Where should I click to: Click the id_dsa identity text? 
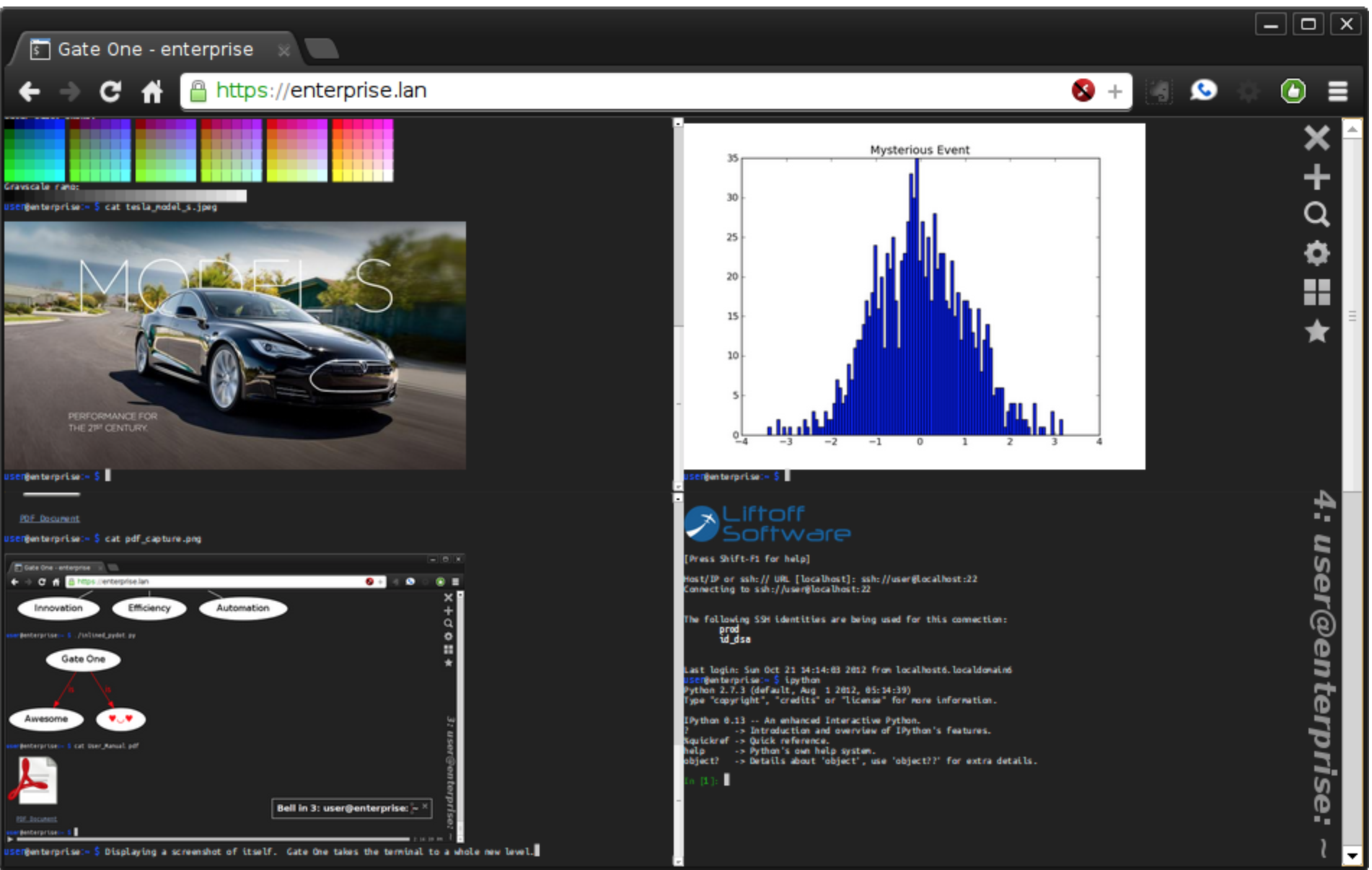[x=734, y=639]
